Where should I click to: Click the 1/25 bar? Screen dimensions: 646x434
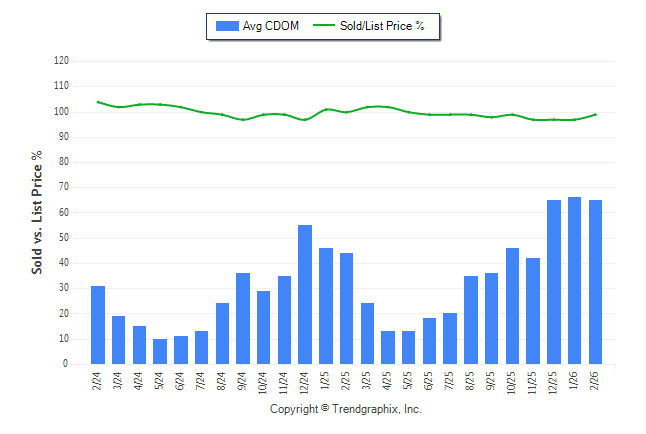[326, 306]
